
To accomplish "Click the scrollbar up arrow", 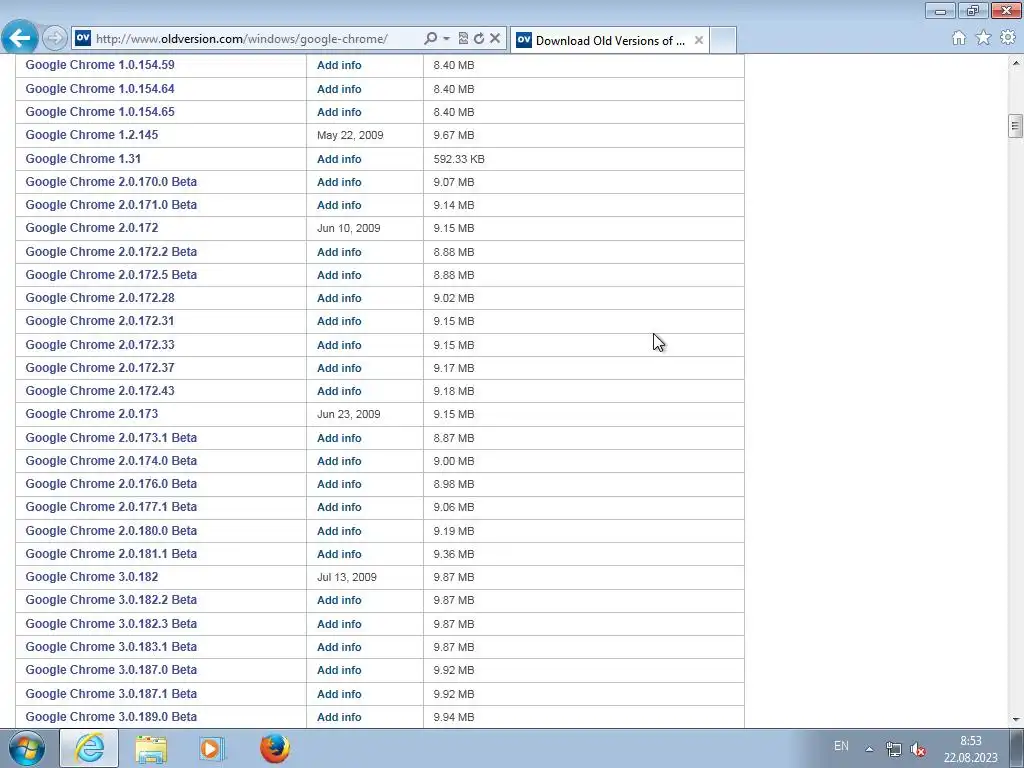I will 1016,63.
